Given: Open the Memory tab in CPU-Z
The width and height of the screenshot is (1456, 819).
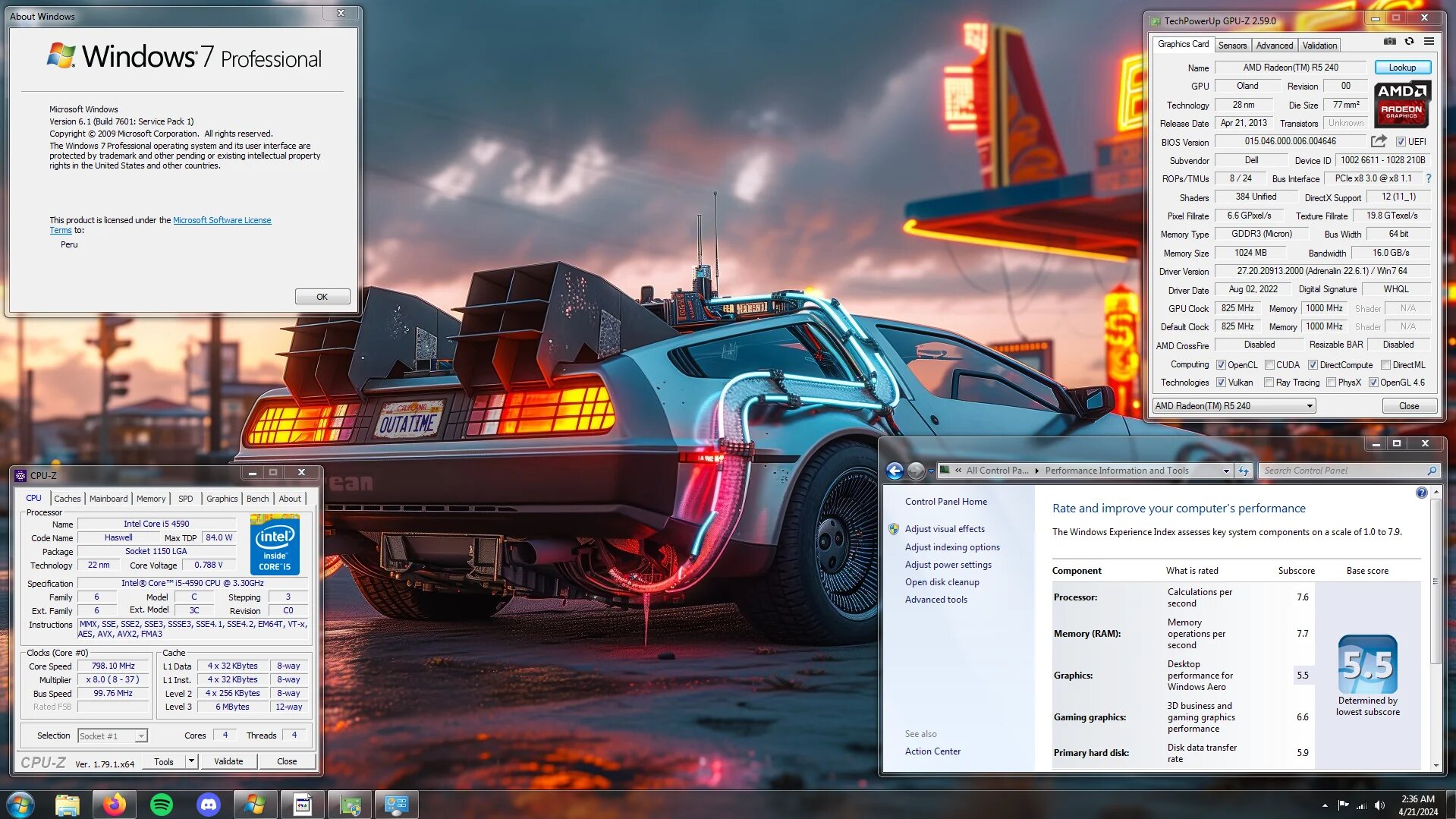Looking at the screenshot, I should pyautogui.click(x=151, y=499).
